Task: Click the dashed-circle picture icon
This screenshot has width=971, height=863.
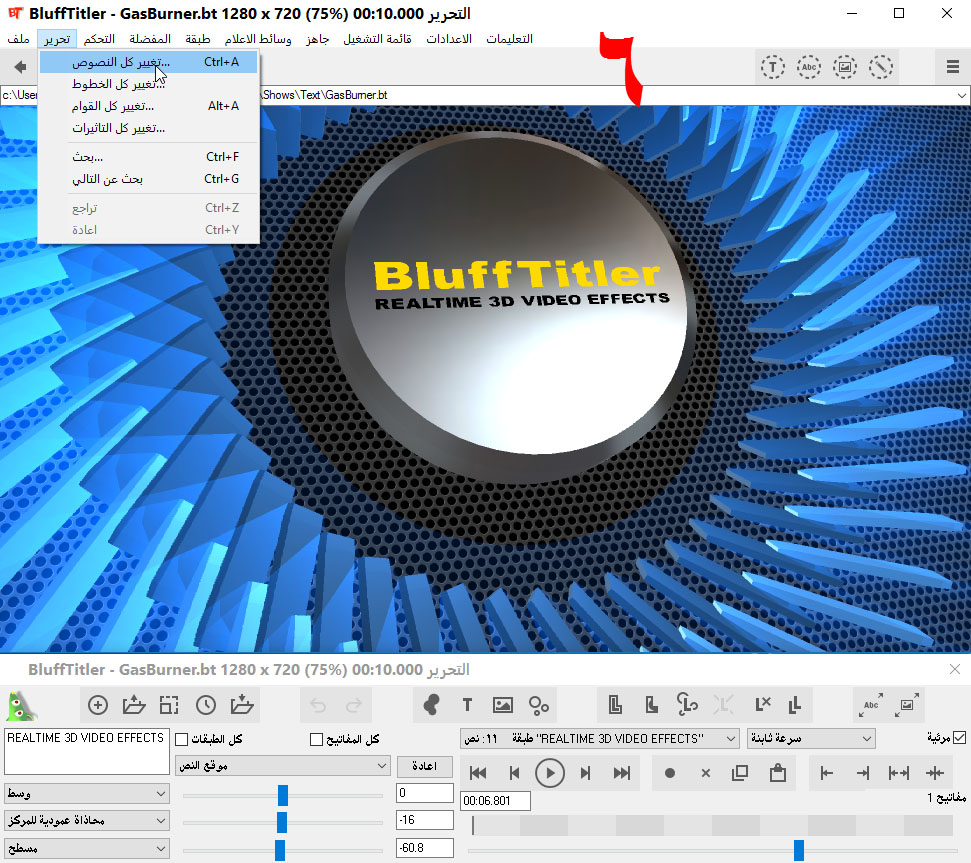Action: tap(845, 67)
